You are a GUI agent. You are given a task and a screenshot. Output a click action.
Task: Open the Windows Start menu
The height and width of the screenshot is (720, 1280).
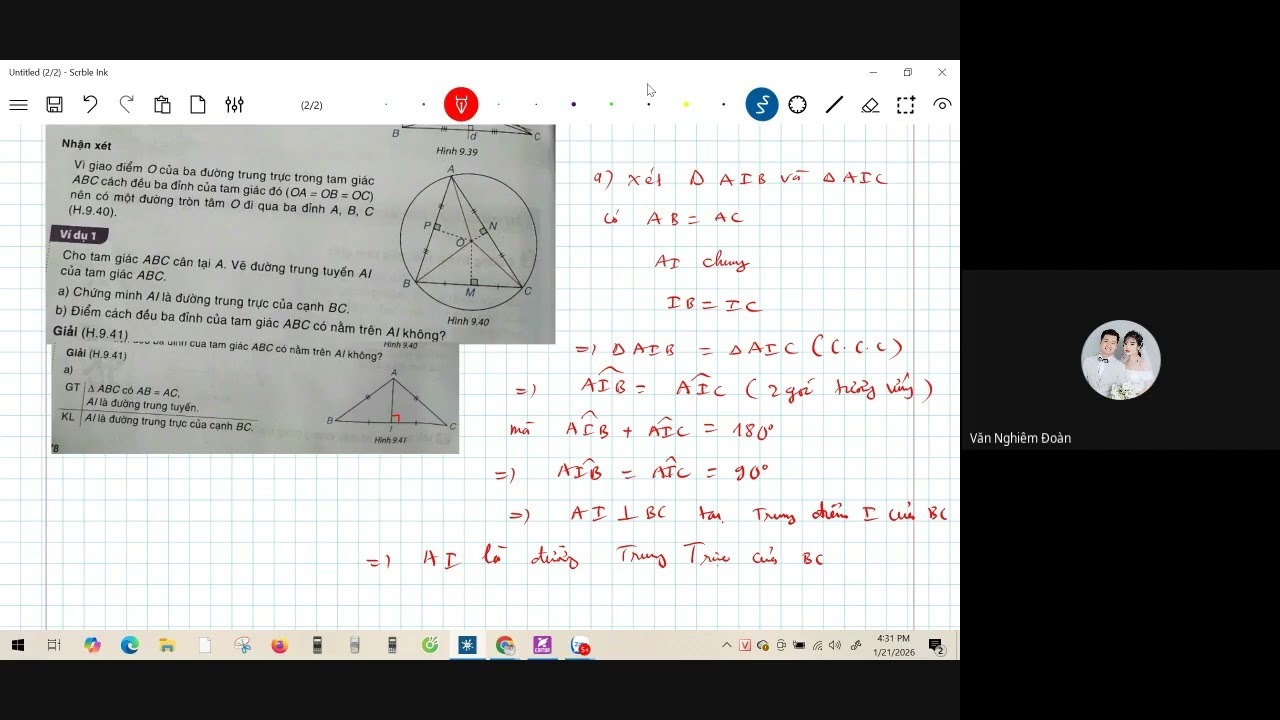tap(18, 646)
